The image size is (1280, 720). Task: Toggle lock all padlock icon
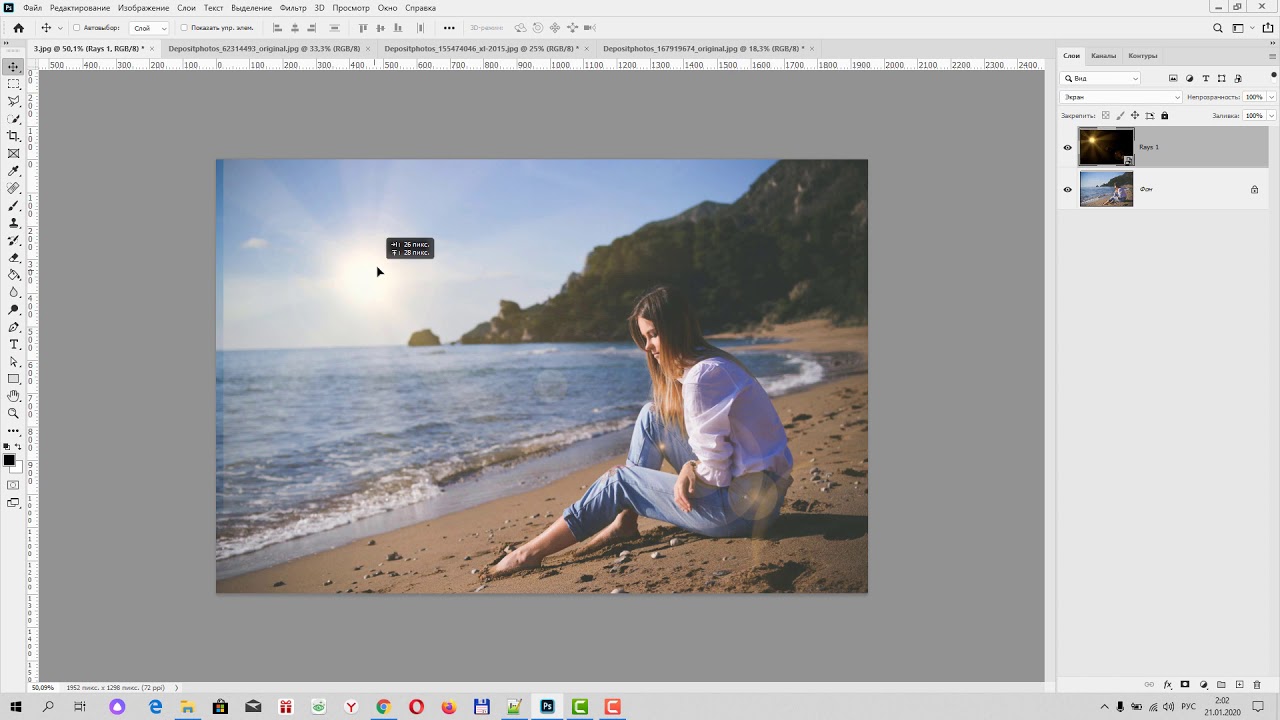tap(1164, 115)
